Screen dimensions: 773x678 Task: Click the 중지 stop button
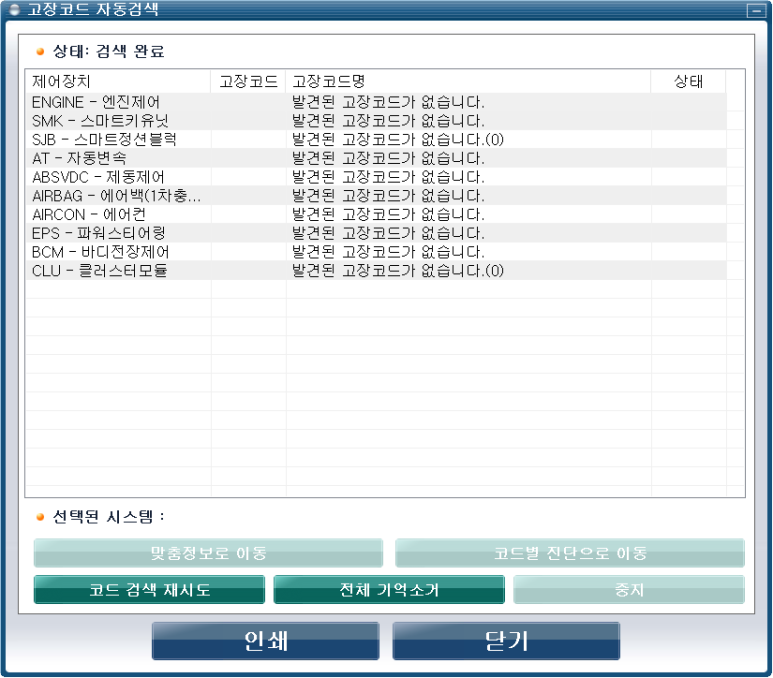(629, 589)
